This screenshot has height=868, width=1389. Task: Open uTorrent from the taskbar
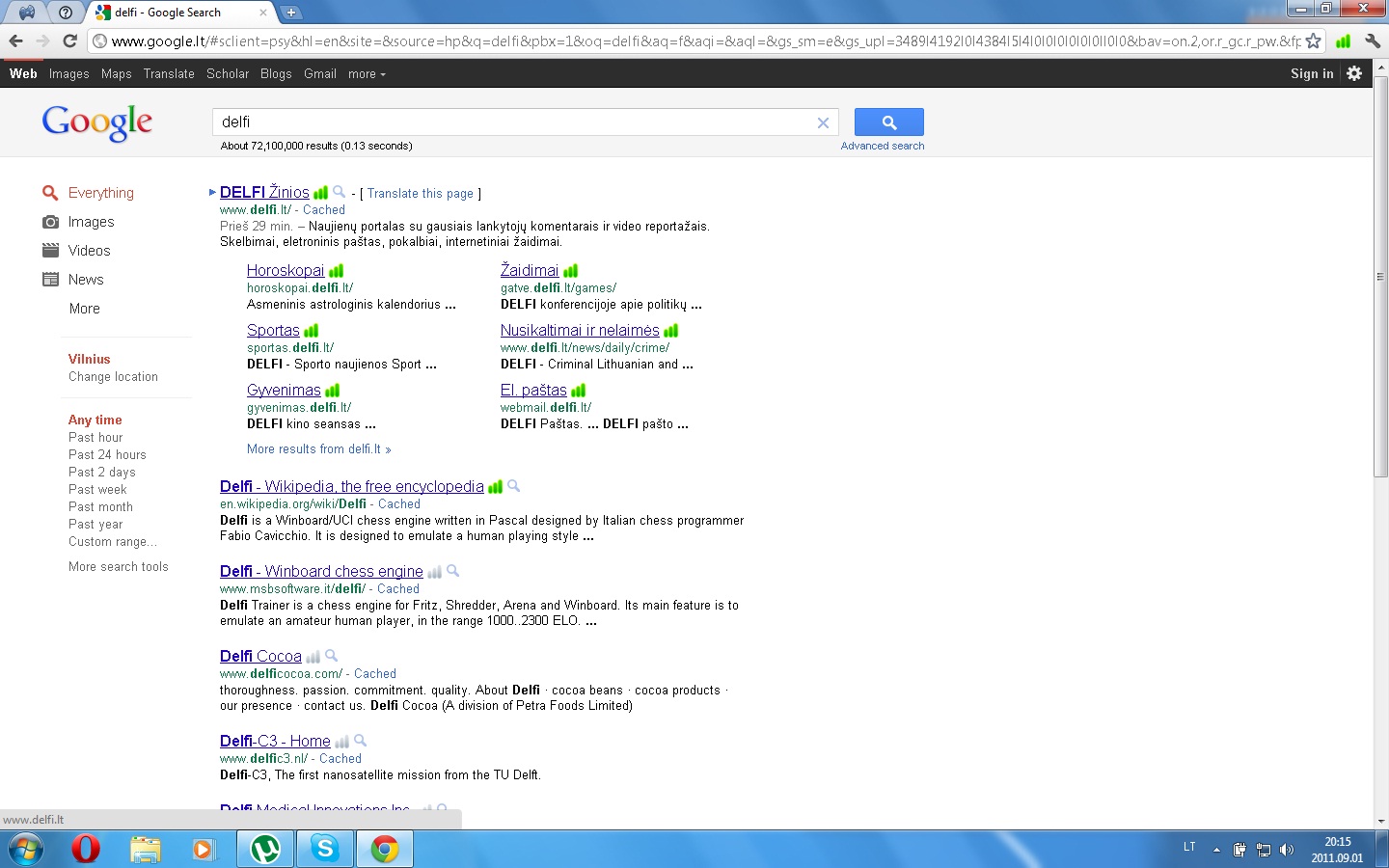[265, 850]
